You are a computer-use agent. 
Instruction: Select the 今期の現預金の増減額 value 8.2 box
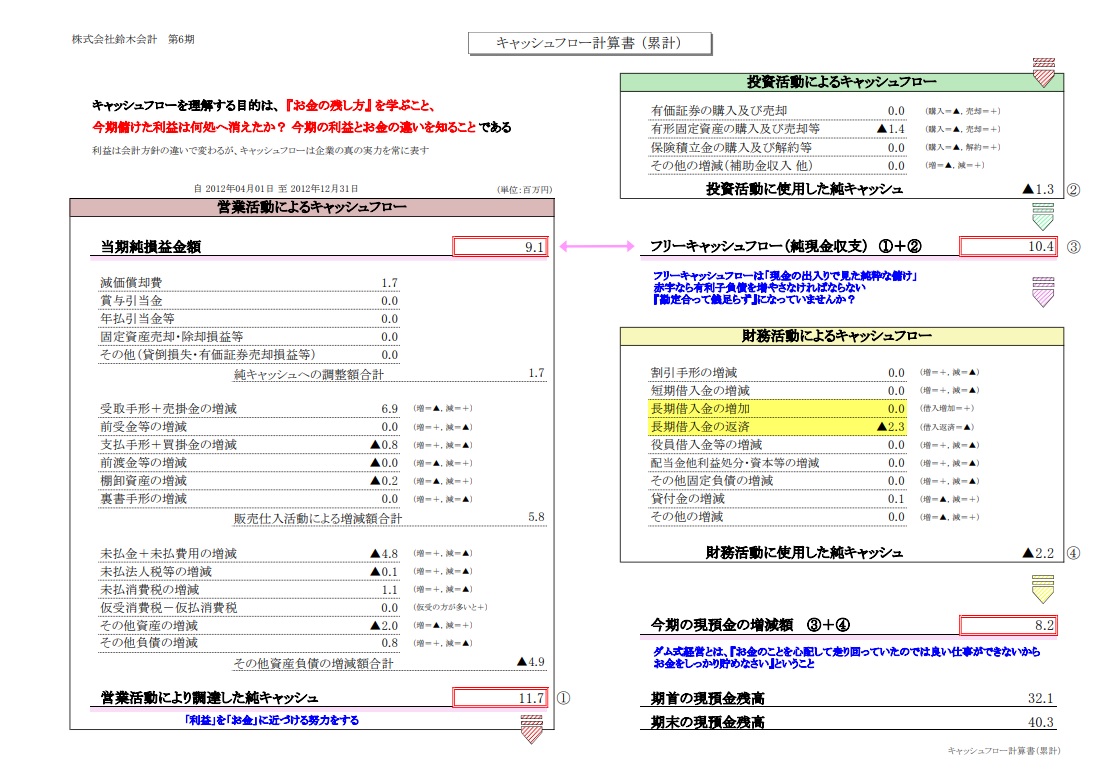coord(1008,625)
